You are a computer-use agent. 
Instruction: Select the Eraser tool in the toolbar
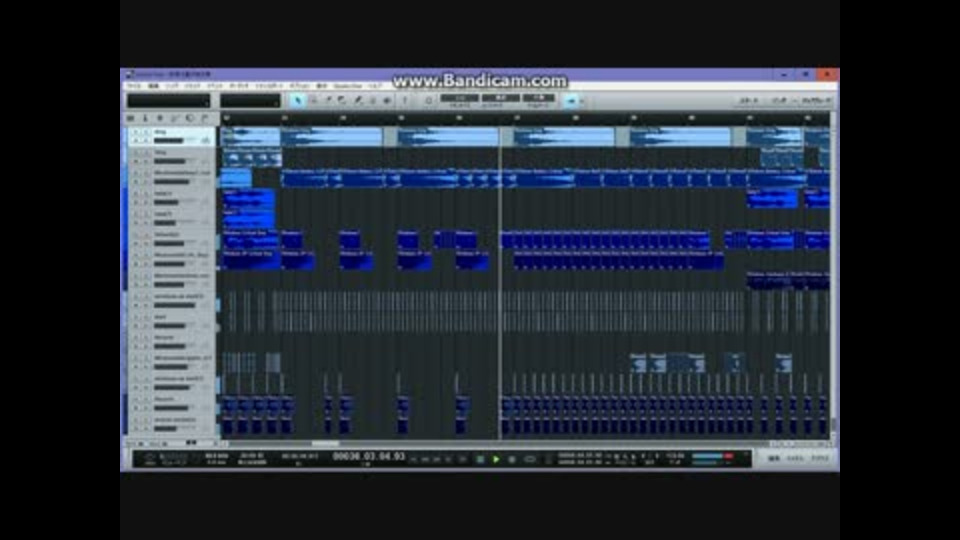pos(342,100)
